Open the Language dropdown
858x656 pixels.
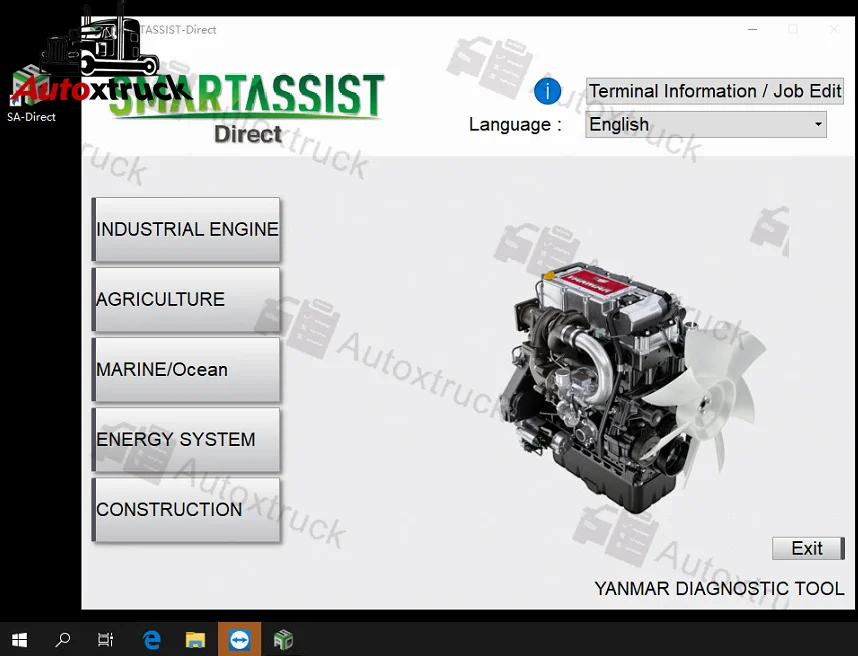705,124
